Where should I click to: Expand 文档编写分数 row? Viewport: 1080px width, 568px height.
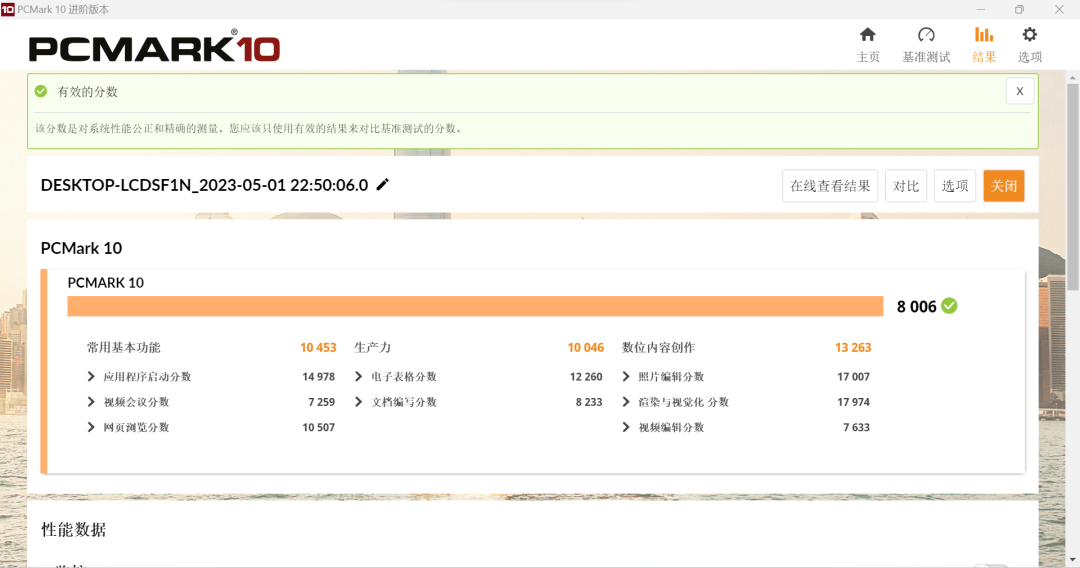pos(358,402)
